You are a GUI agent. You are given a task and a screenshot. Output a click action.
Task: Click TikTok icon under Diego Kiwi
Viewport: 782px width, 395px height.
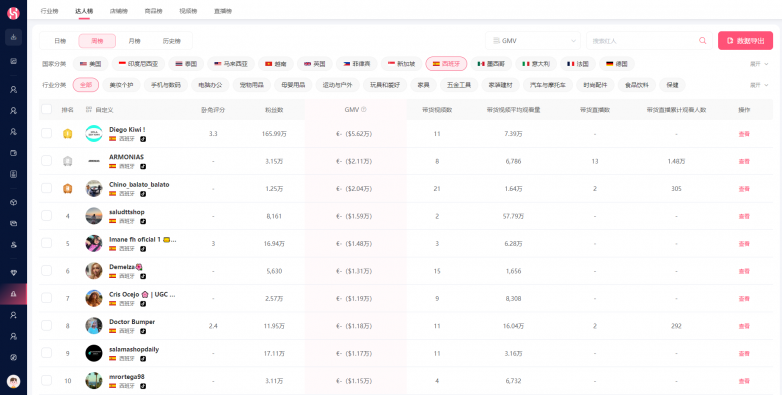click(143, 139)
